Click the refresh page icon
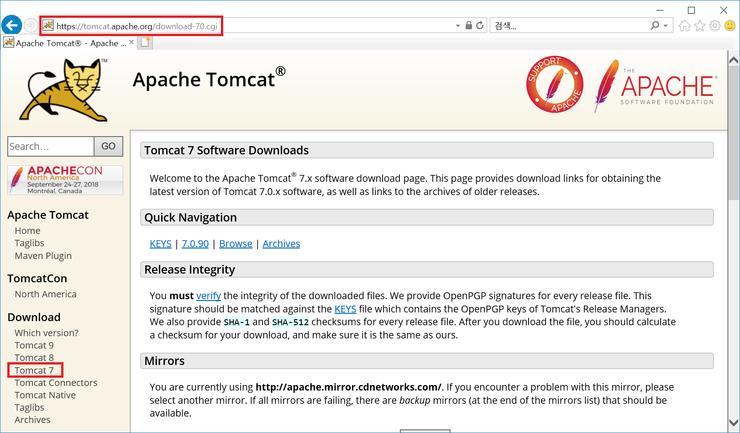 (480, 25)
